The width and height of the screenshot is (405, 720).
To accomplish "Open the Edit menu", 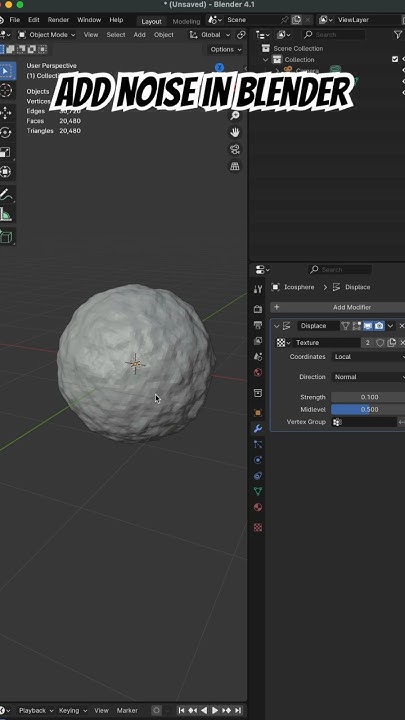I will point(34,20).
